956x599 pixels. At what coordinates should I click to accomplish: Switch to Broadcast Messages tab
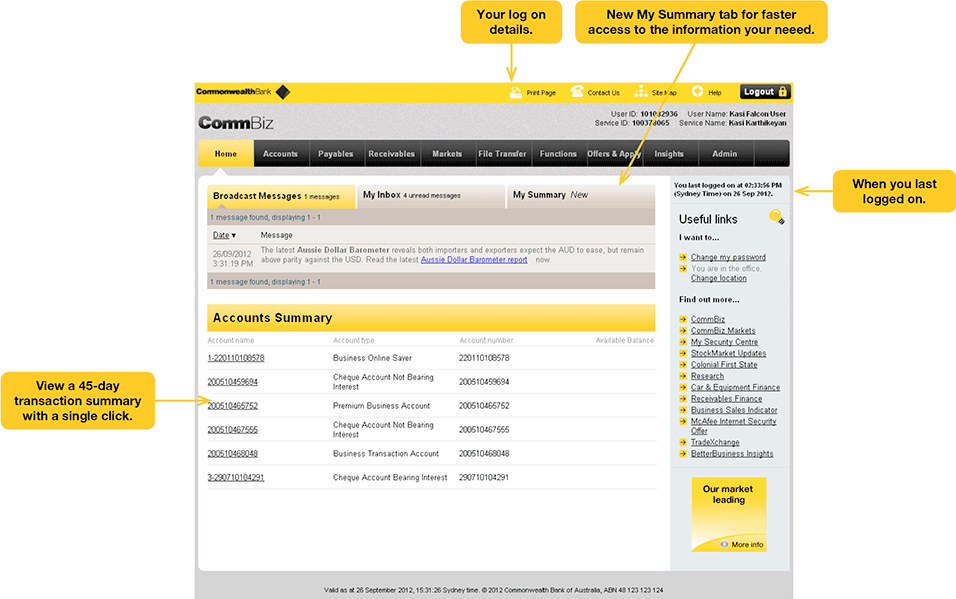point(281,196)
